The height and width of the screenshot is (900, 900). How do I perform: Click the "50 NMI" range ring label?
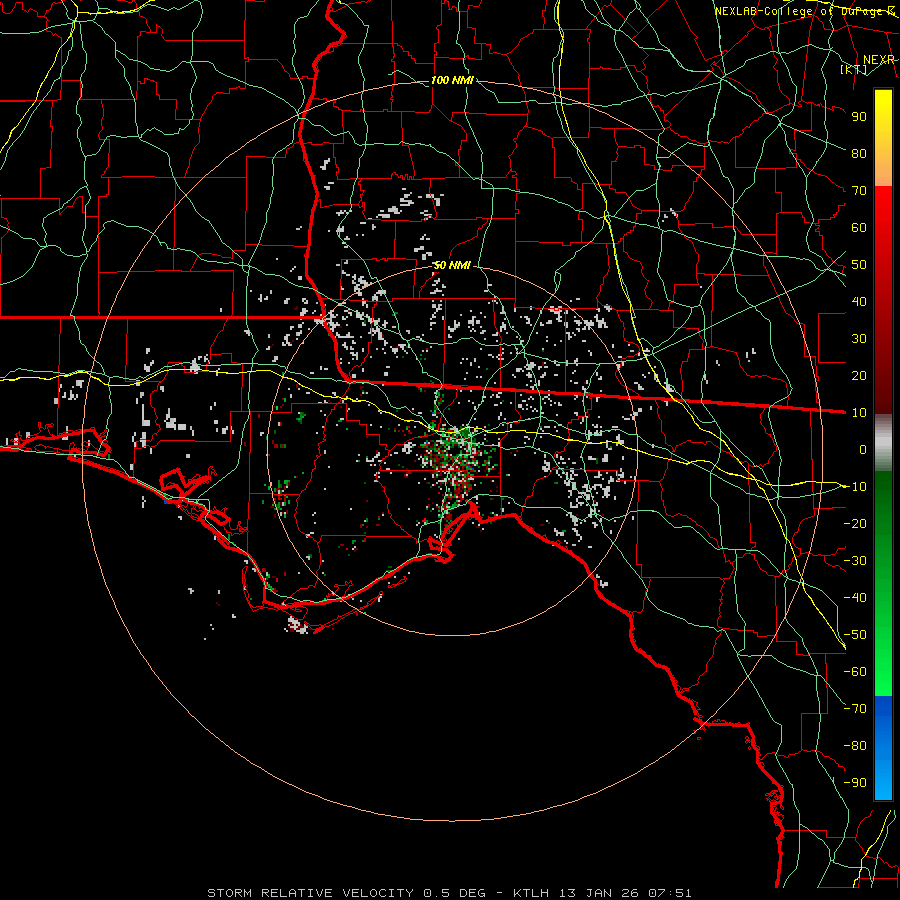pyautogui.click(x=452, y=265)
